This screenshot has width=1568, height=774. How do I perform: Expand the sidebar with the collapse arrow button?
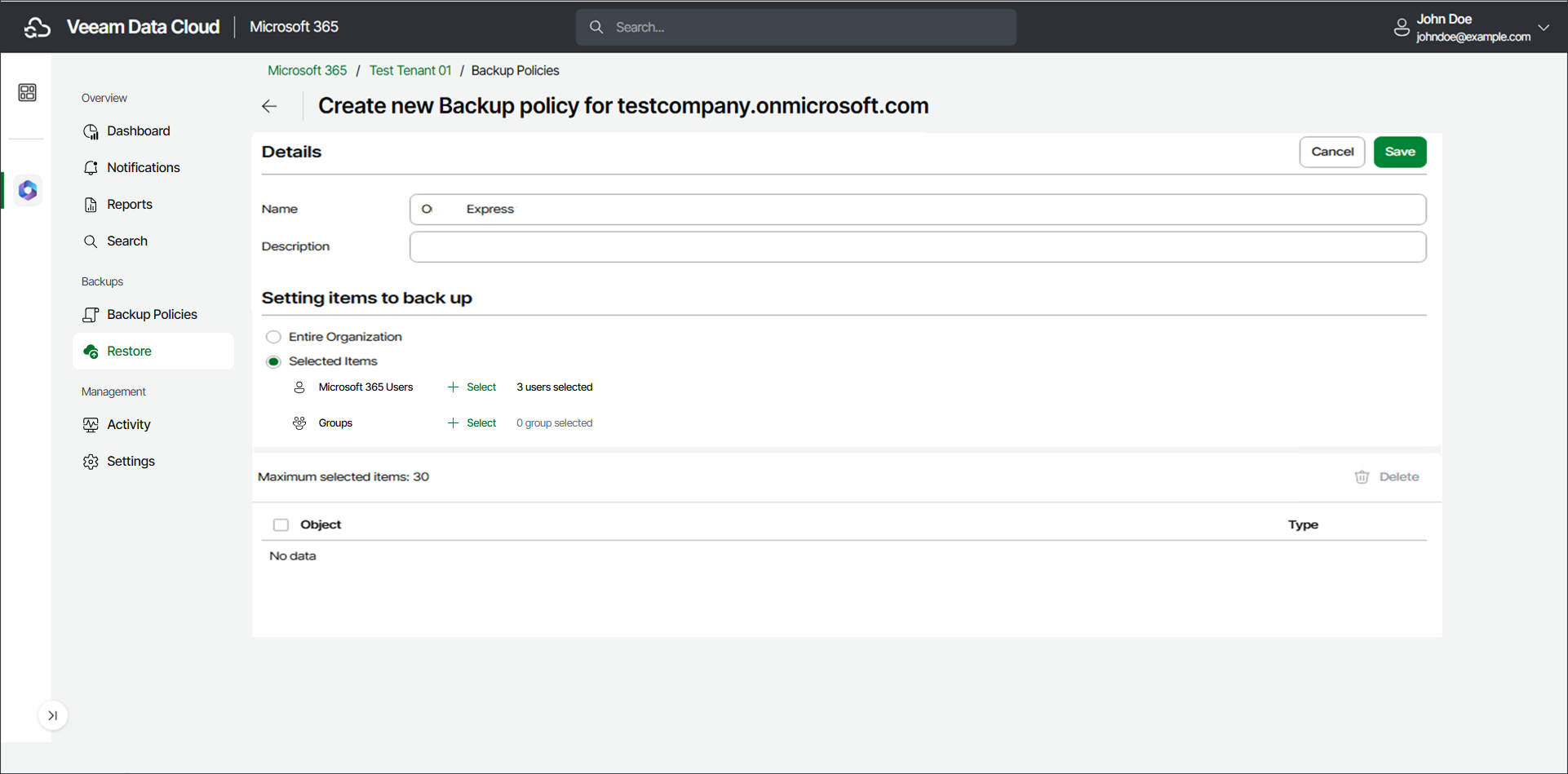pos(53,716)
